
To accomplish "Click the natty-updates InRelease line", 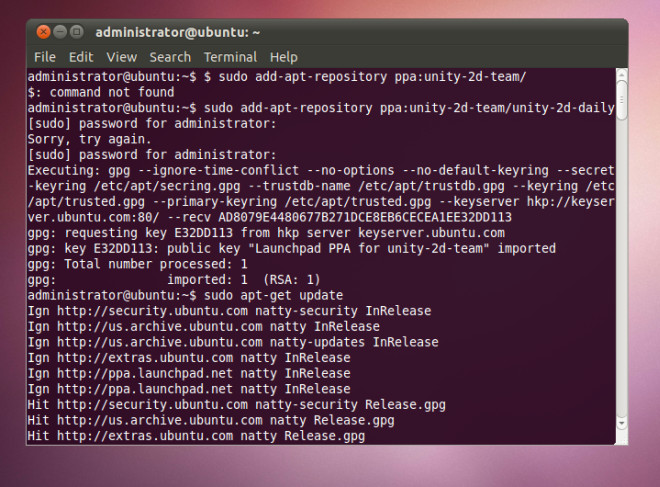I will coord(233,342).
